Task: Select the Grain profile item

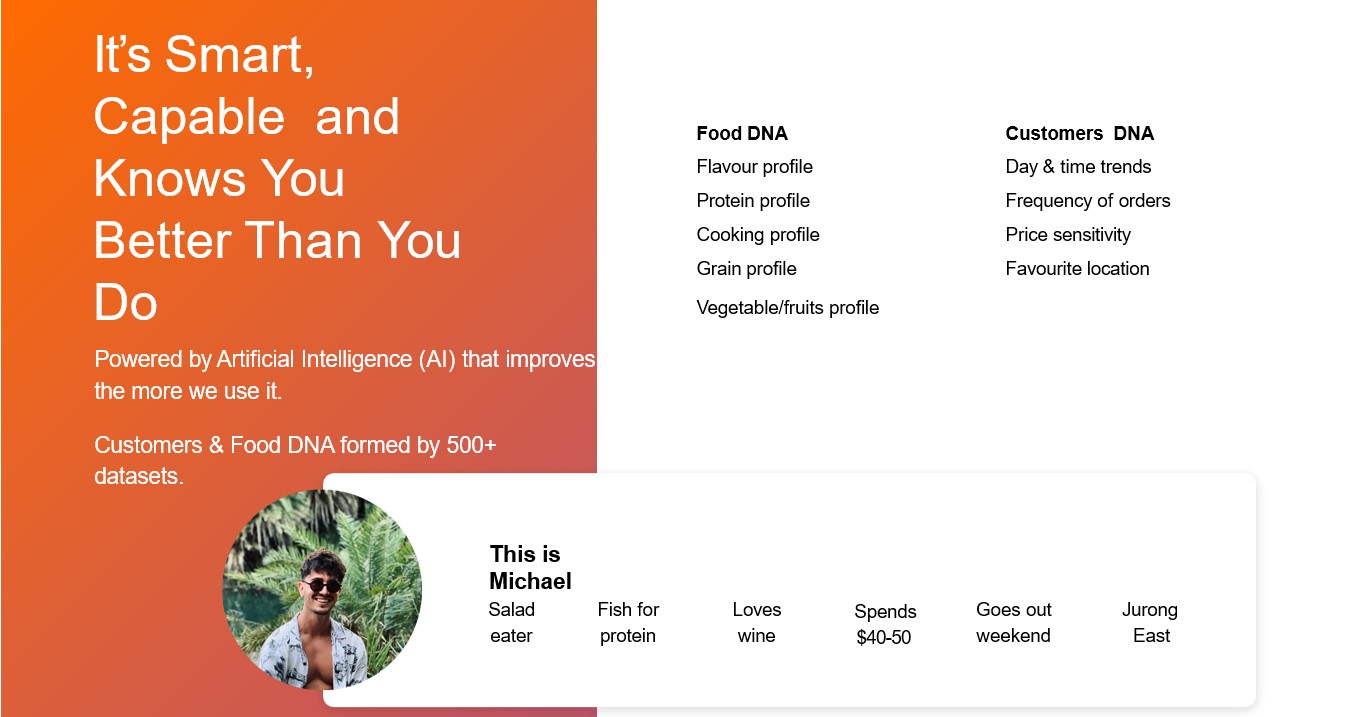Action: pos(746,269)
